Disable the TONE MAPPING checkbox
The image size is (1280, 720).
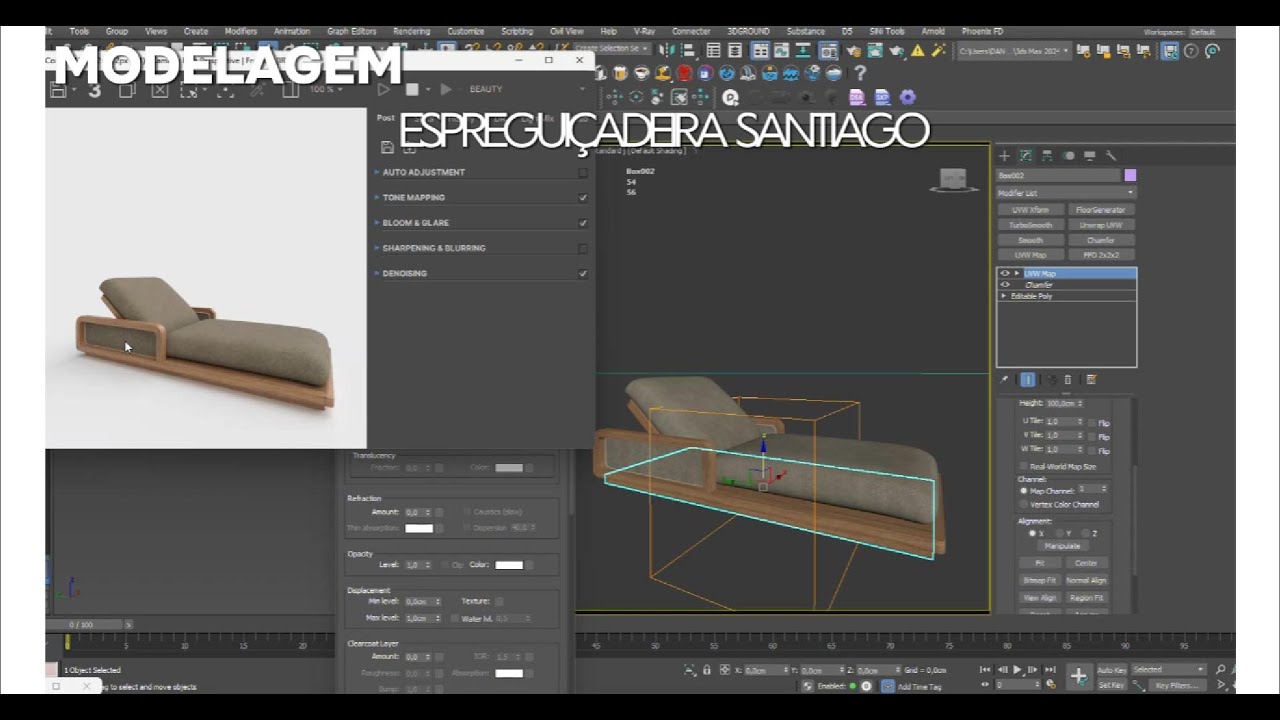583,197
